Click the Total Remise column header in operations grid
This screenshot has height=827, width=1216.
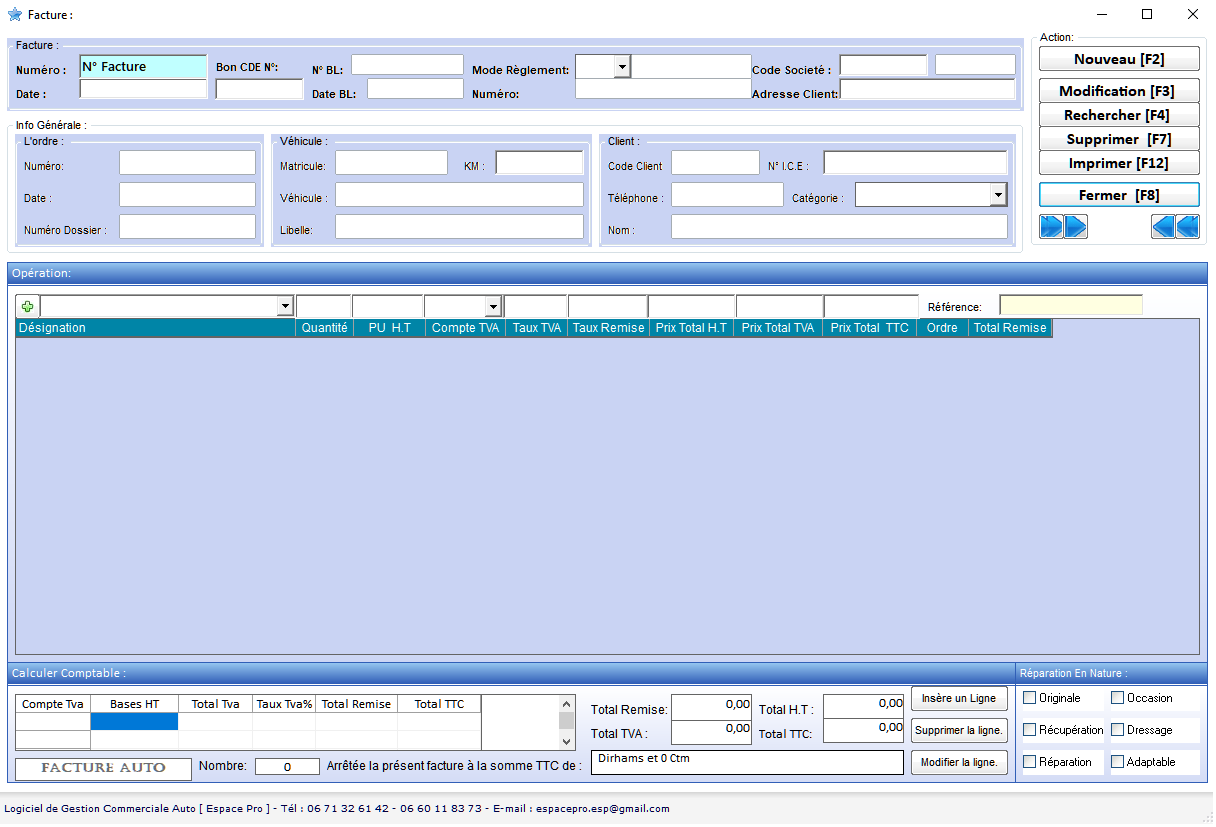[x=1010, y=328]
